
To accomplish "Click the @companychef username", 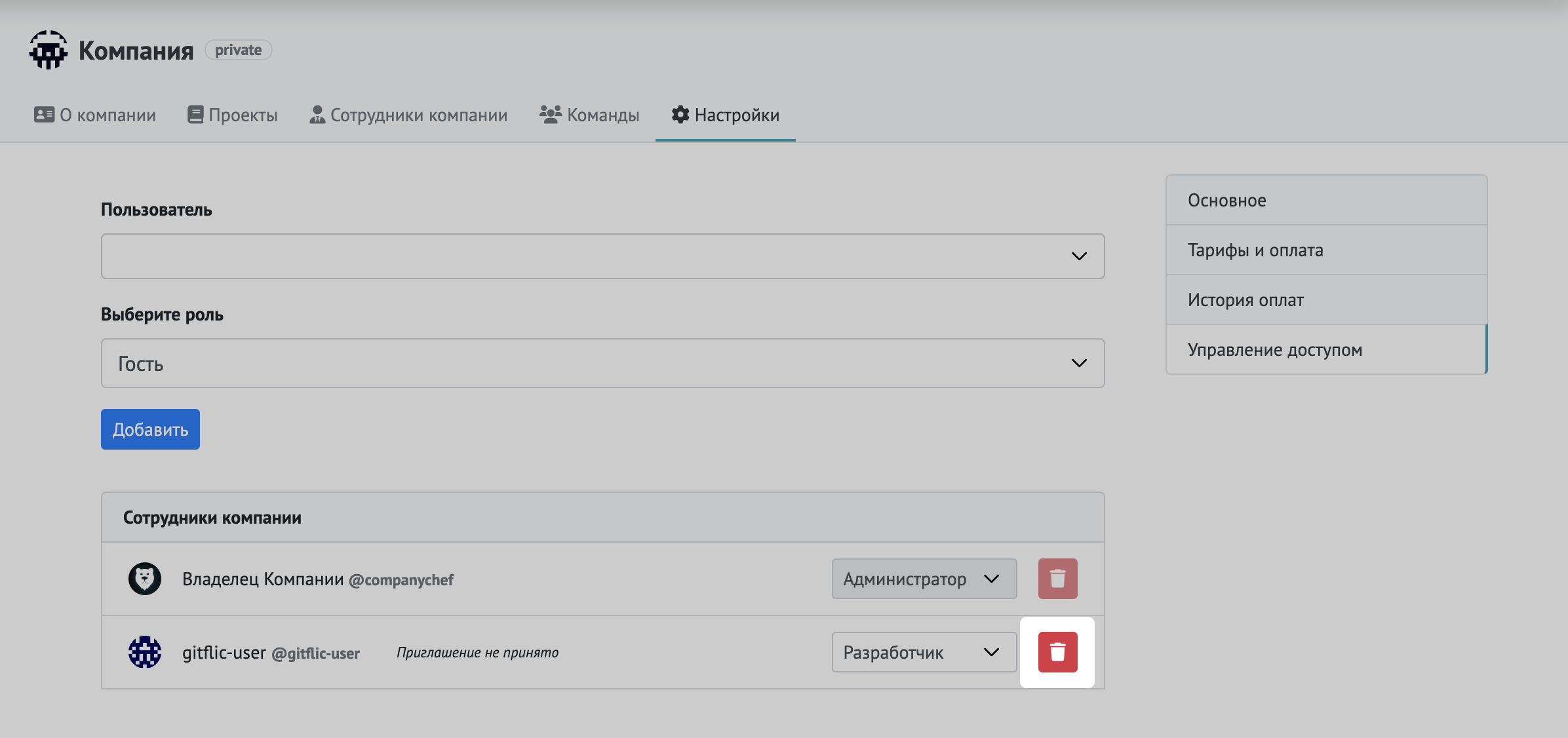I will tap(401, 580).
